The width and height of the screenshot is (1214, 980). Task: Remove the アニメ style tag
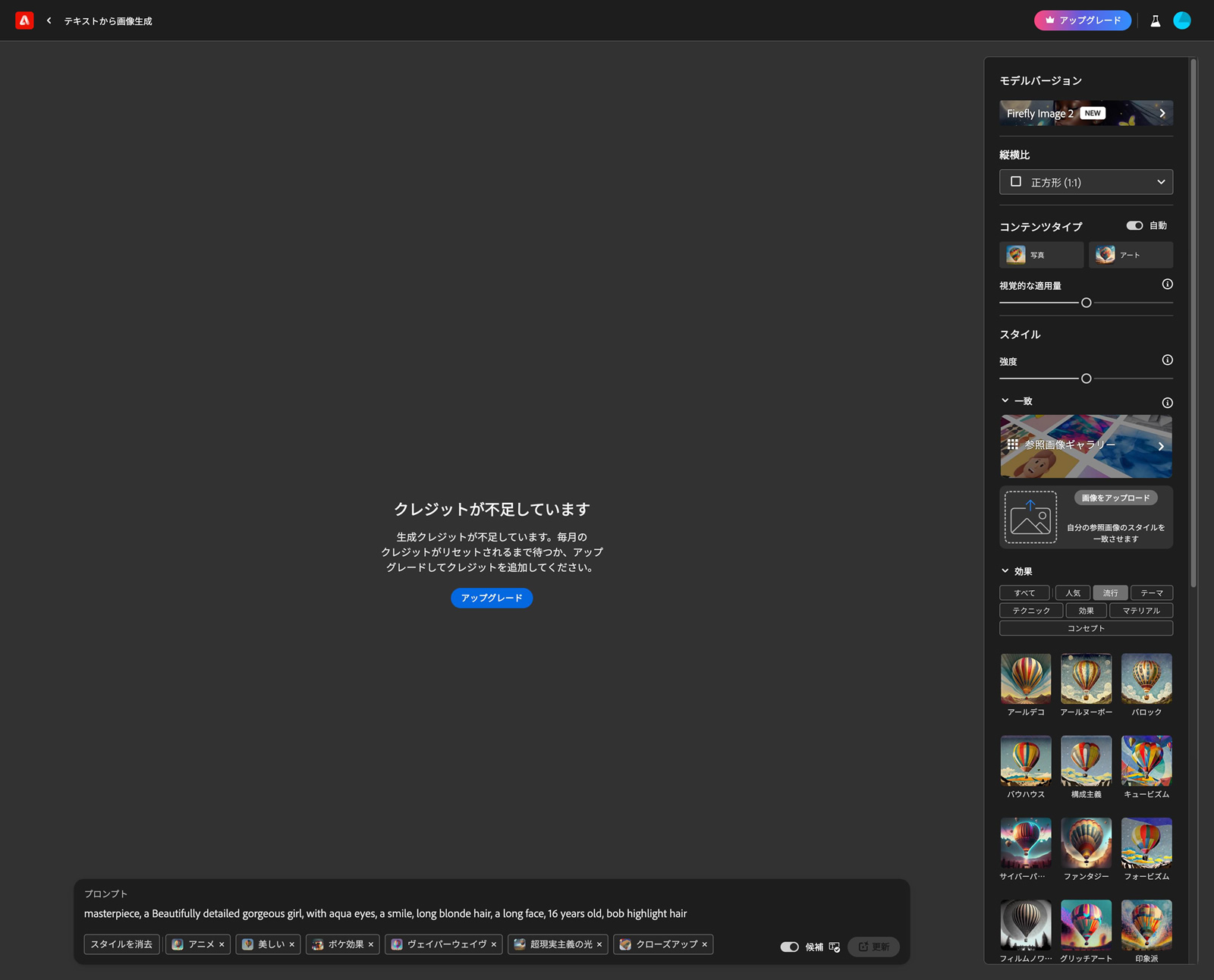[x=222, y=944]
